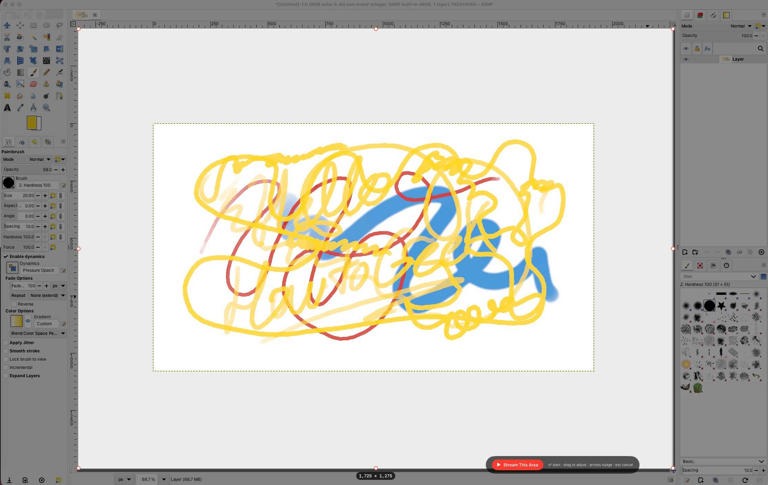Select the Measure tool
Image resolution: width=768 pixels, height=485 pixels.
point(33,108)
